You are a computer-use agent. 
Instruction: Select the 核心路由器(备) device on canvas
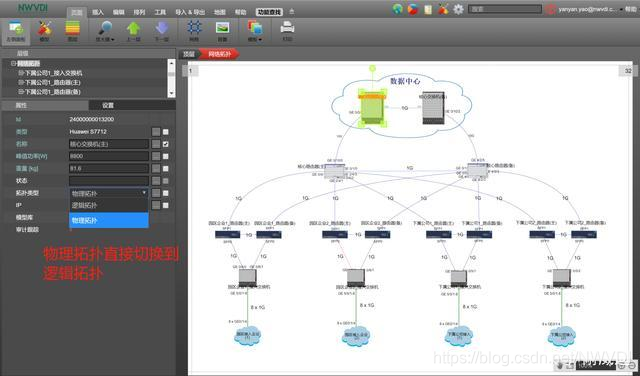click(478, 171)
